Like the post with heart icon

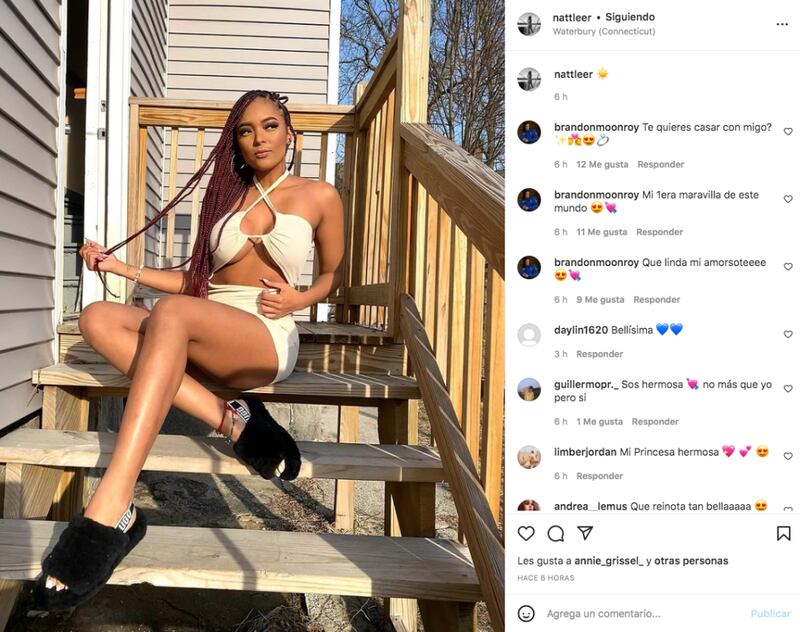pos(526,534)
